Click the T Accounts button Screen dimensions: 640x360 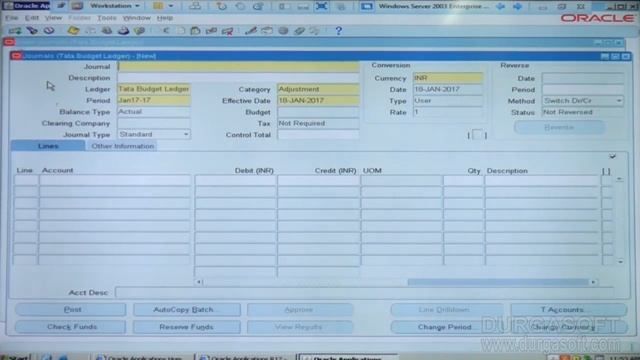click(569, 310)
